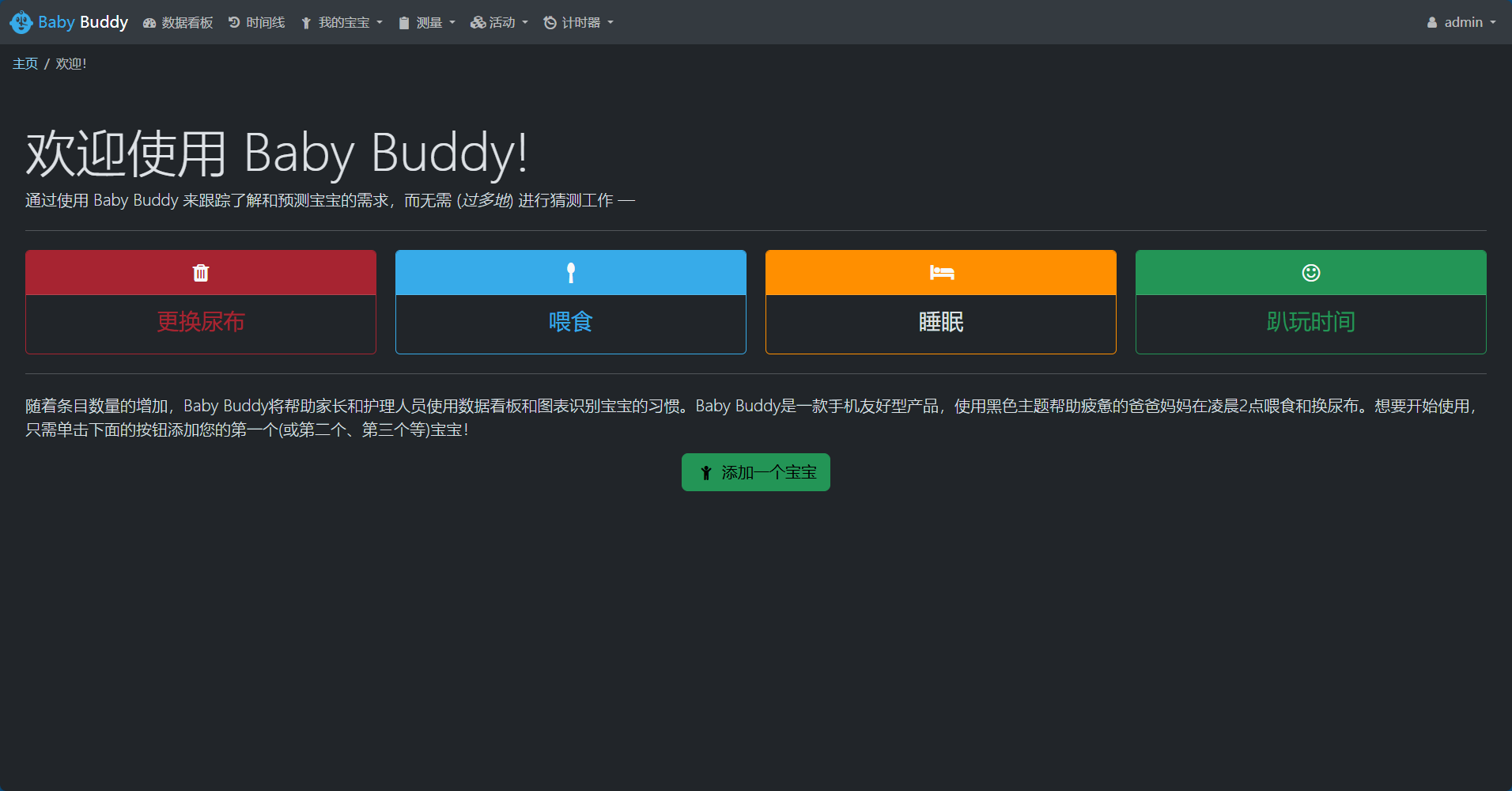Click the Baby Buddy brand text link
The image size is (1512, 791).
click(83, 22)
